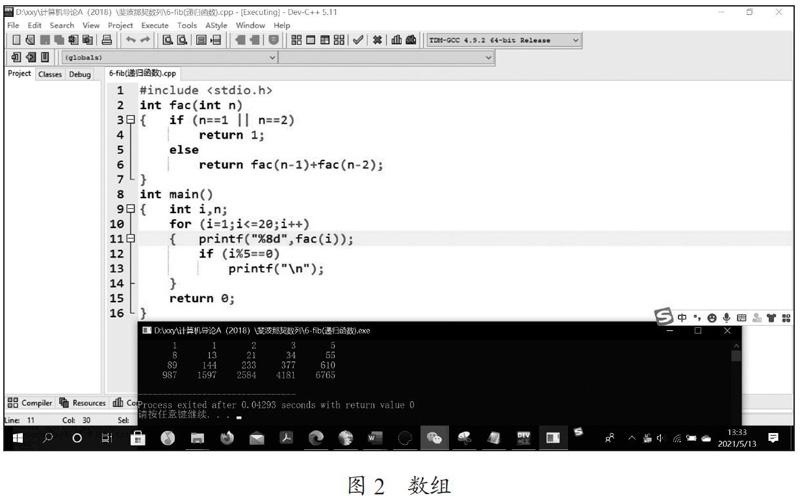Viewport: 800px width, 500px height.
Task: Click the Open file toolbar icon
Action: (x=30, y=40)
